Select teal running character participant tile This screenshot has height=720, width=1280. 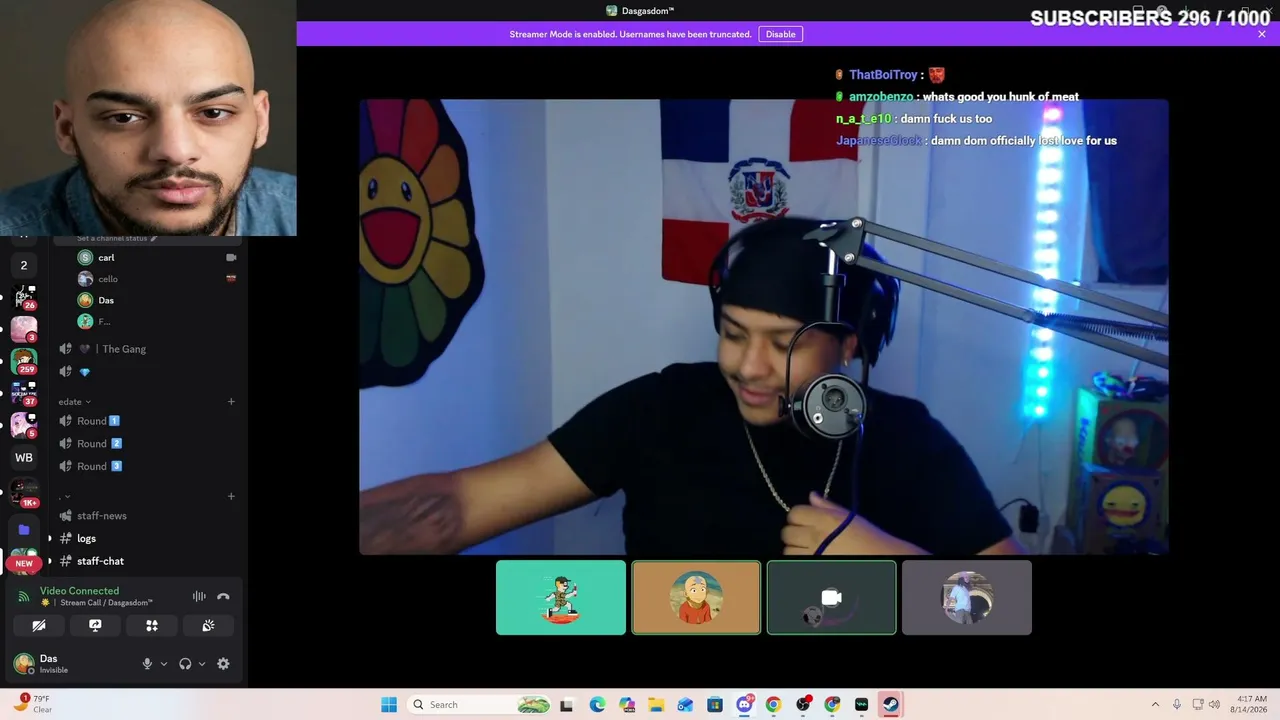pyautogui.click(x=561, y=597)
